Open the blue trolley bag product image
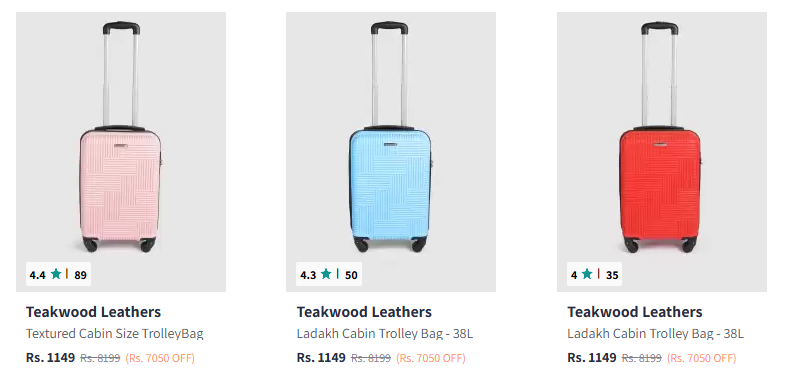The width and height of the screenshot is (791, 389). click(391, 152)
